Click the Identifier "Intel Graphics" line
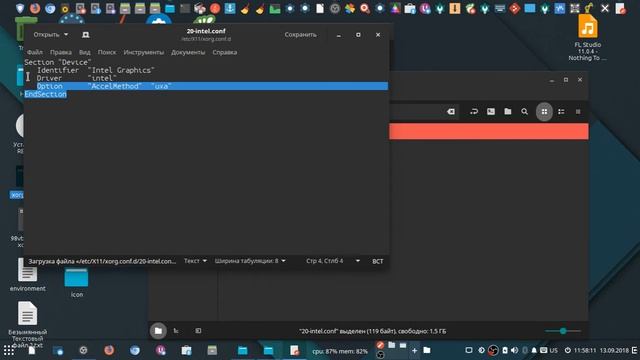Screen dimensions: 640x360 tap(96, 70)
